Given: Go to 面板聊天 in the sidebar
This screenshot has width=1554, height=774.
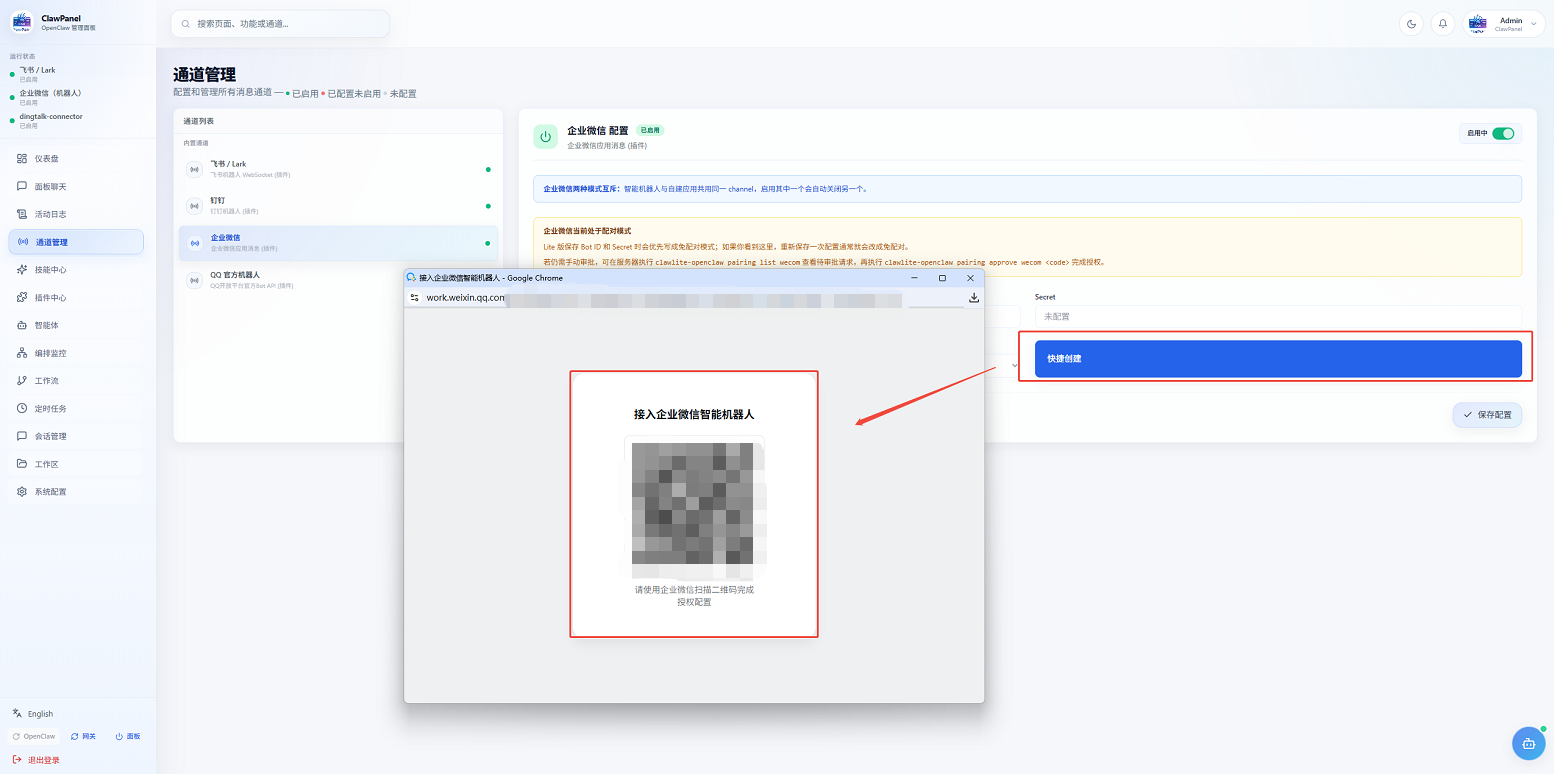Looking at the screenshot, I should click(76, 187).
